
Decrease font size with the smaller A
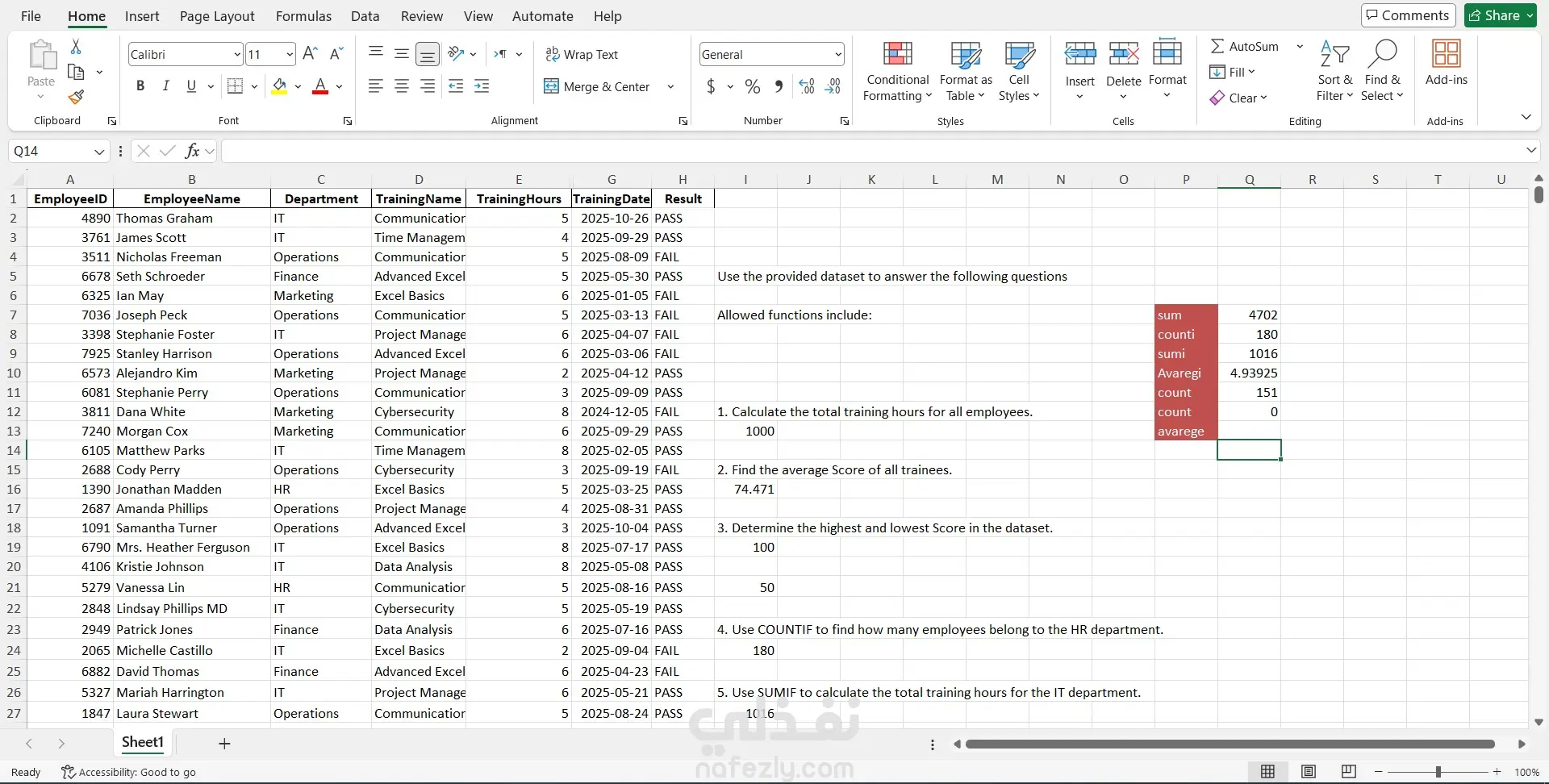point(337,54)
